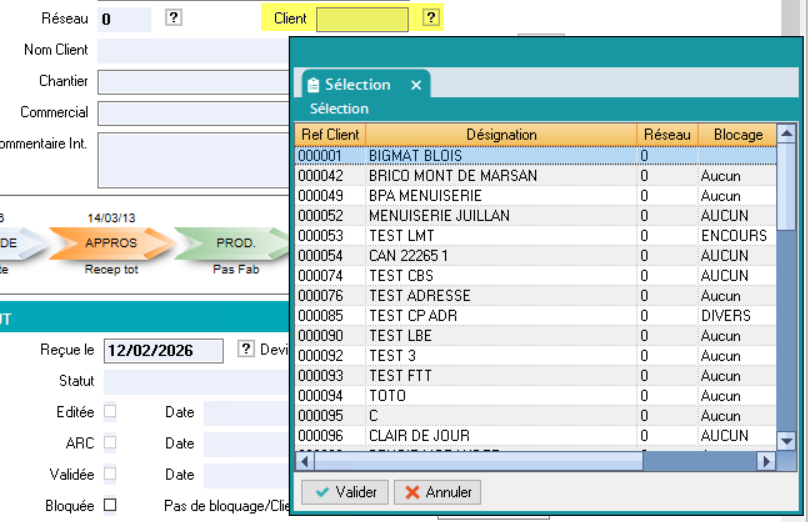This screenshot has height=522, width=808.
Task: Select row TEST CP ADR
Action: tap(536, 315)
